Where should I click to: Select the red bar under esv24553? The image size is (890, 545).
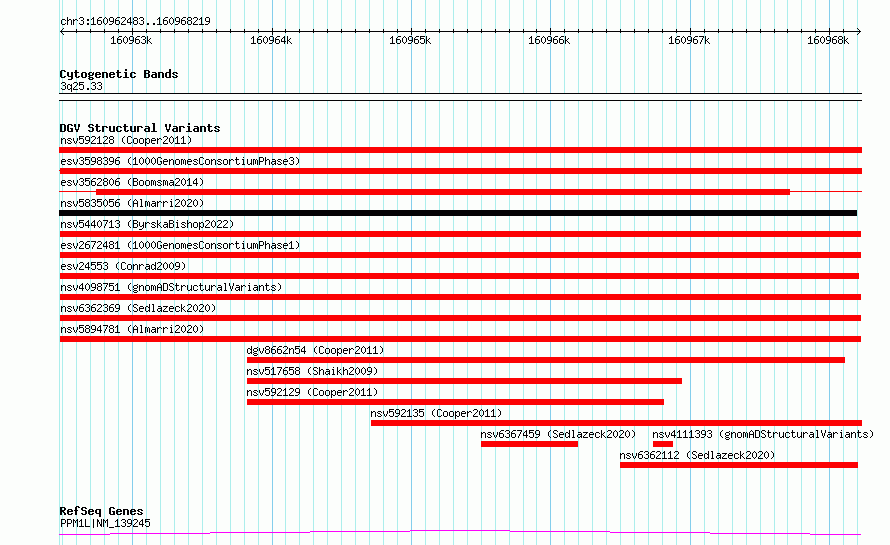[459, 276]
